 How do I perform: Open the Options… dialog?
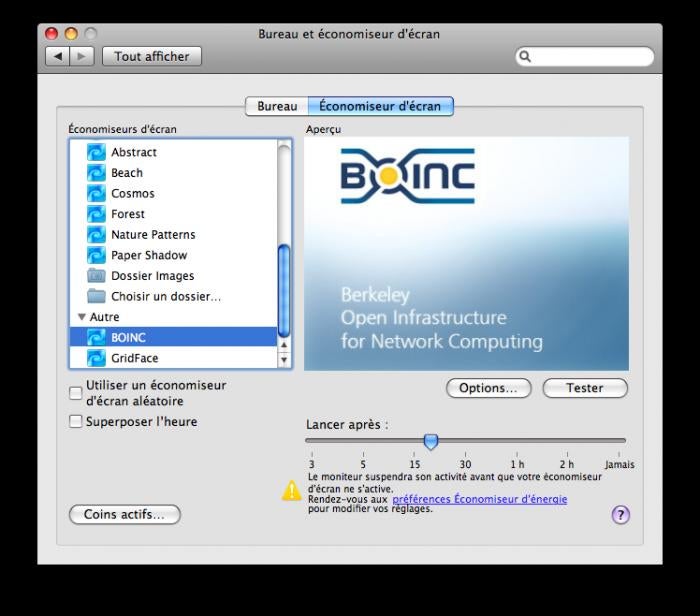click(x=488, y=388)
